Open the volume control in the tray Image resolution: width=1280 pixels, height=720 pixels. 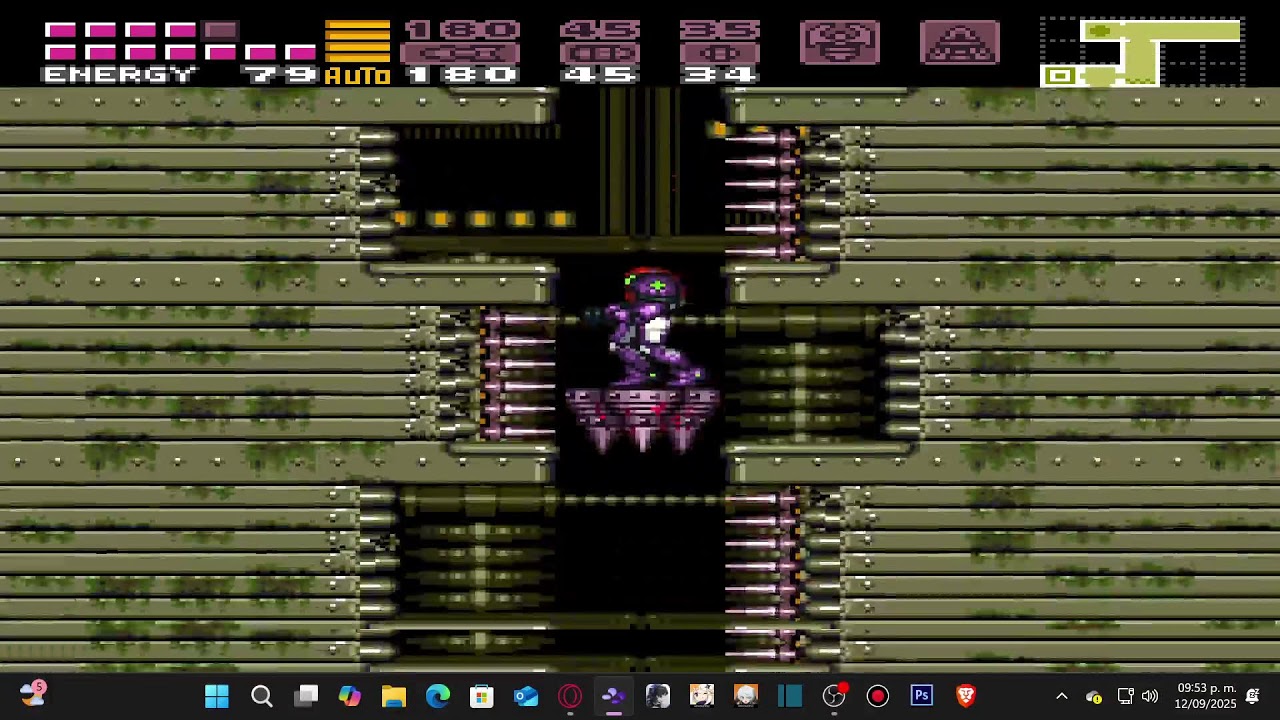(x=1150, y=697)
